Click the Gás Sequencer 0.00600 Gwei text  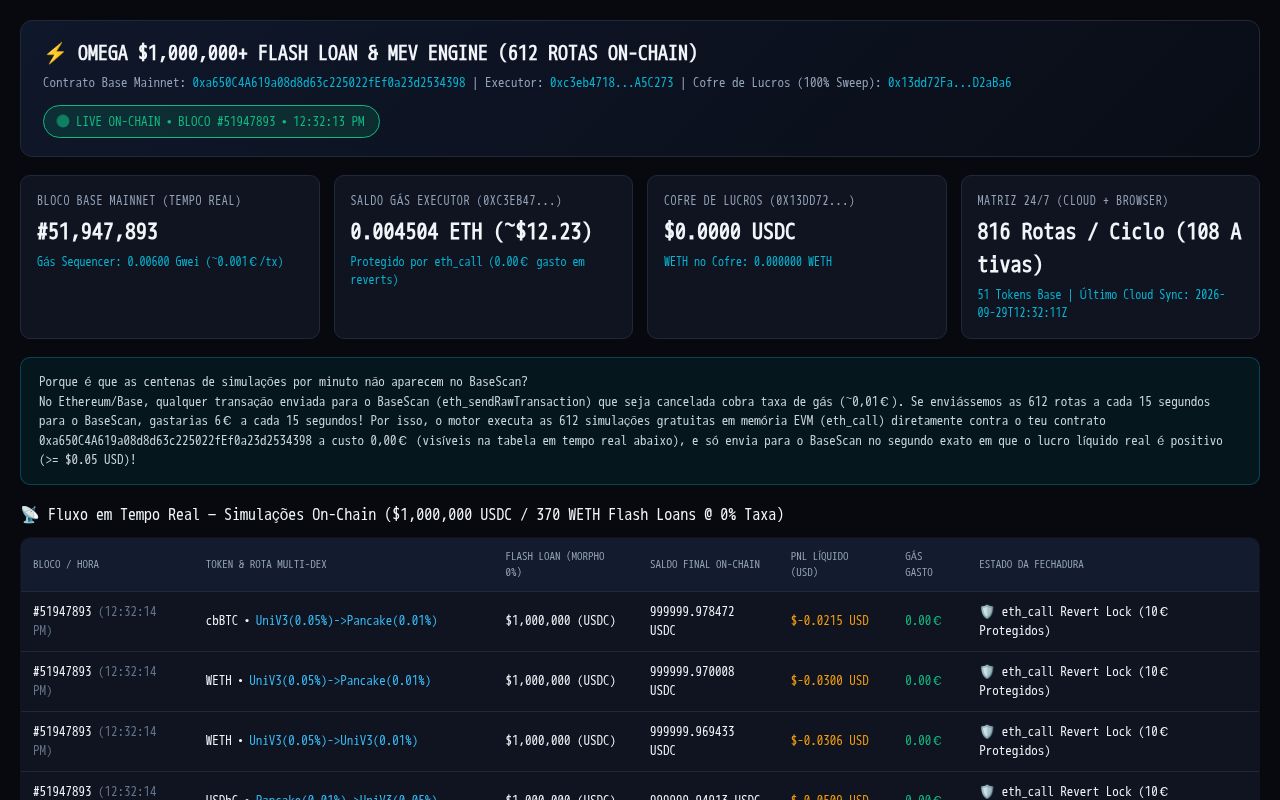160,262
